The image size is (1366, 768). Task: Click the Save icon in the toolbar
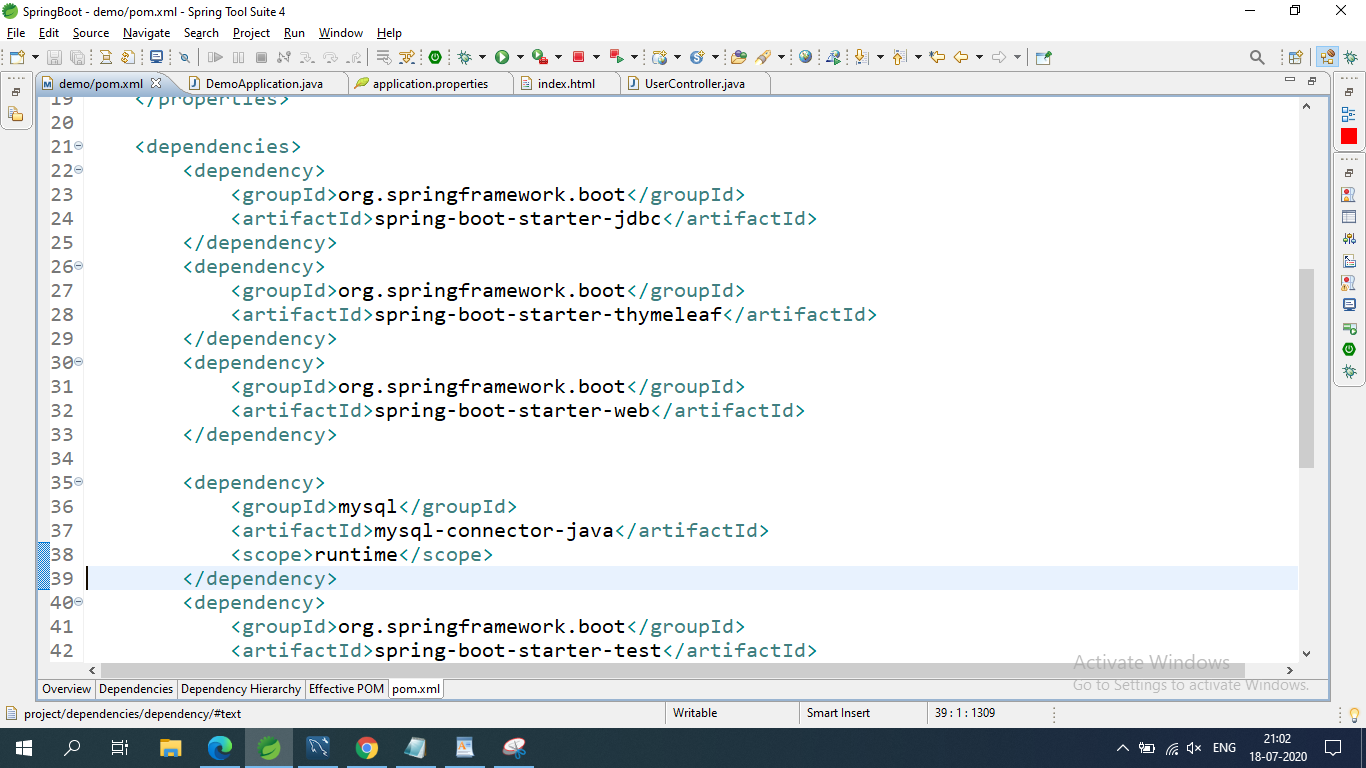[54, 57]
